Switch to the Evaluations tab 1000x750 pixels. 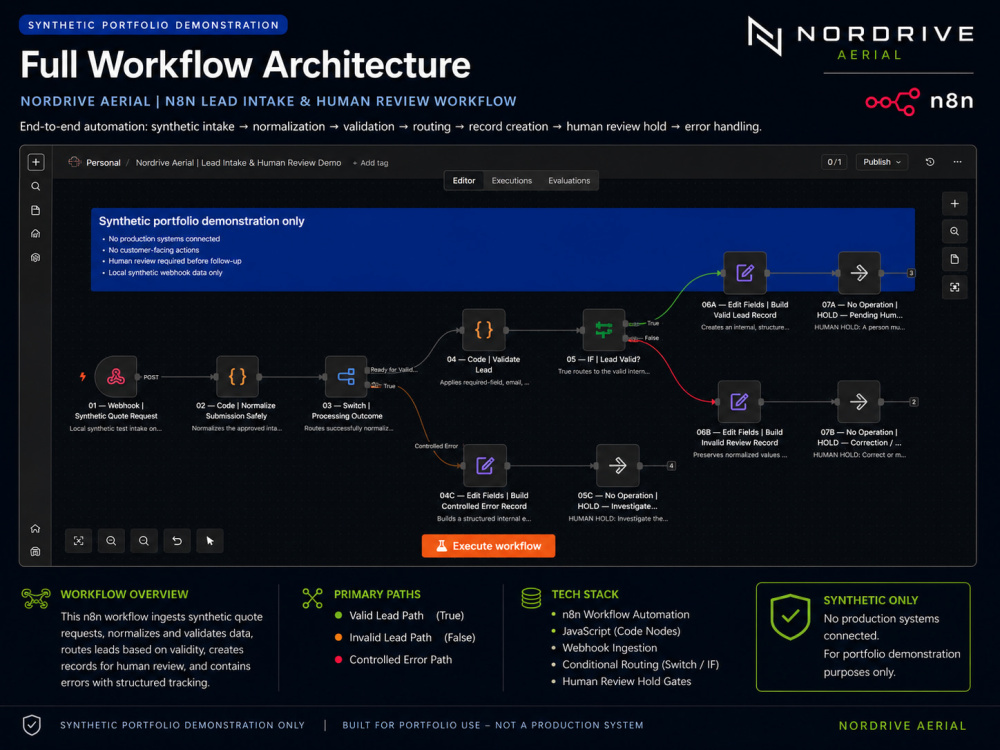point(569,180)
